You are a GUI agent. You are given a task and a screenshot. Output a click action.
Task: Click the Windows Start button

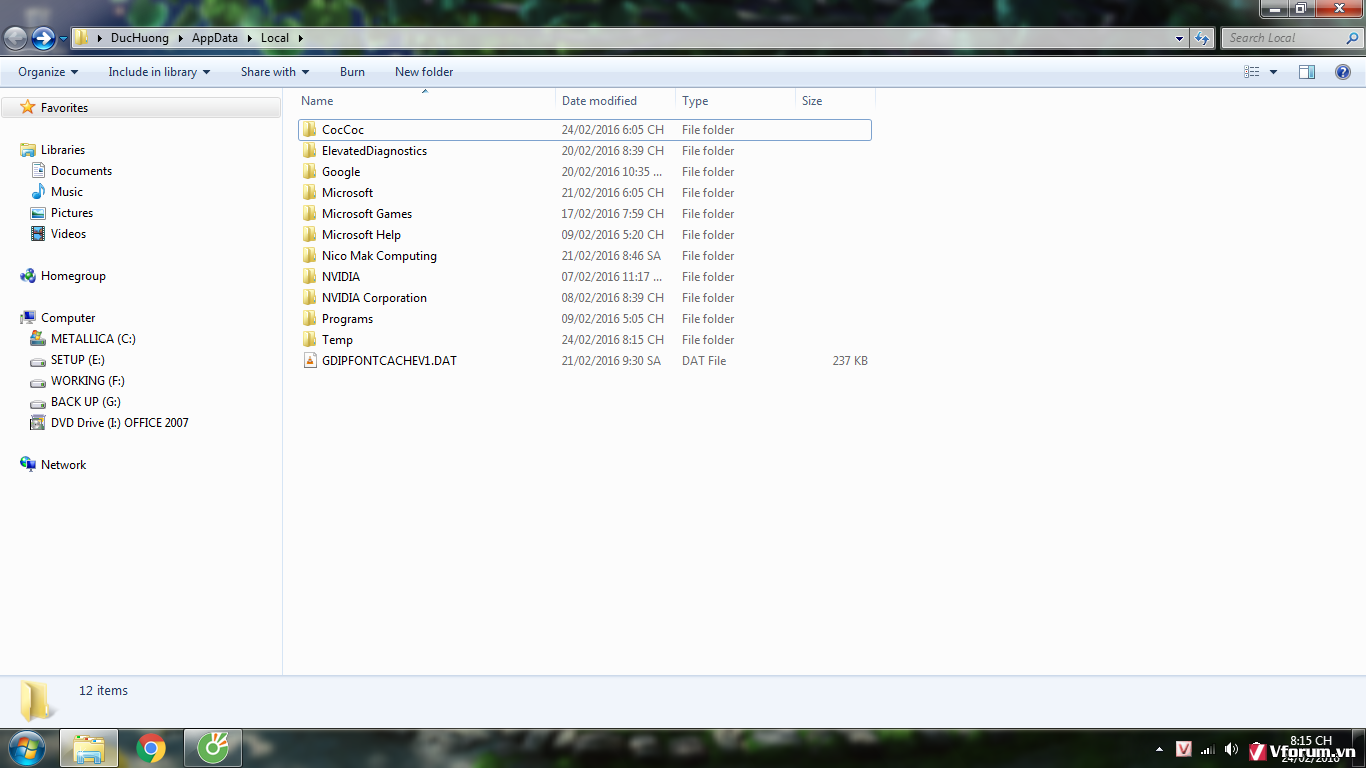pyautogui.click(x=27, y=748)
